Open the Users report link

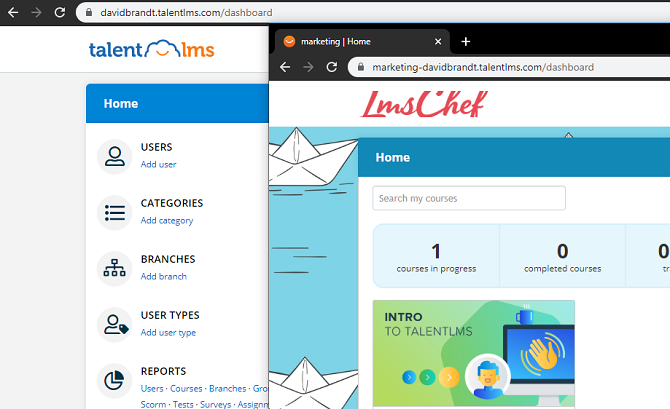(x=152, y=388)
